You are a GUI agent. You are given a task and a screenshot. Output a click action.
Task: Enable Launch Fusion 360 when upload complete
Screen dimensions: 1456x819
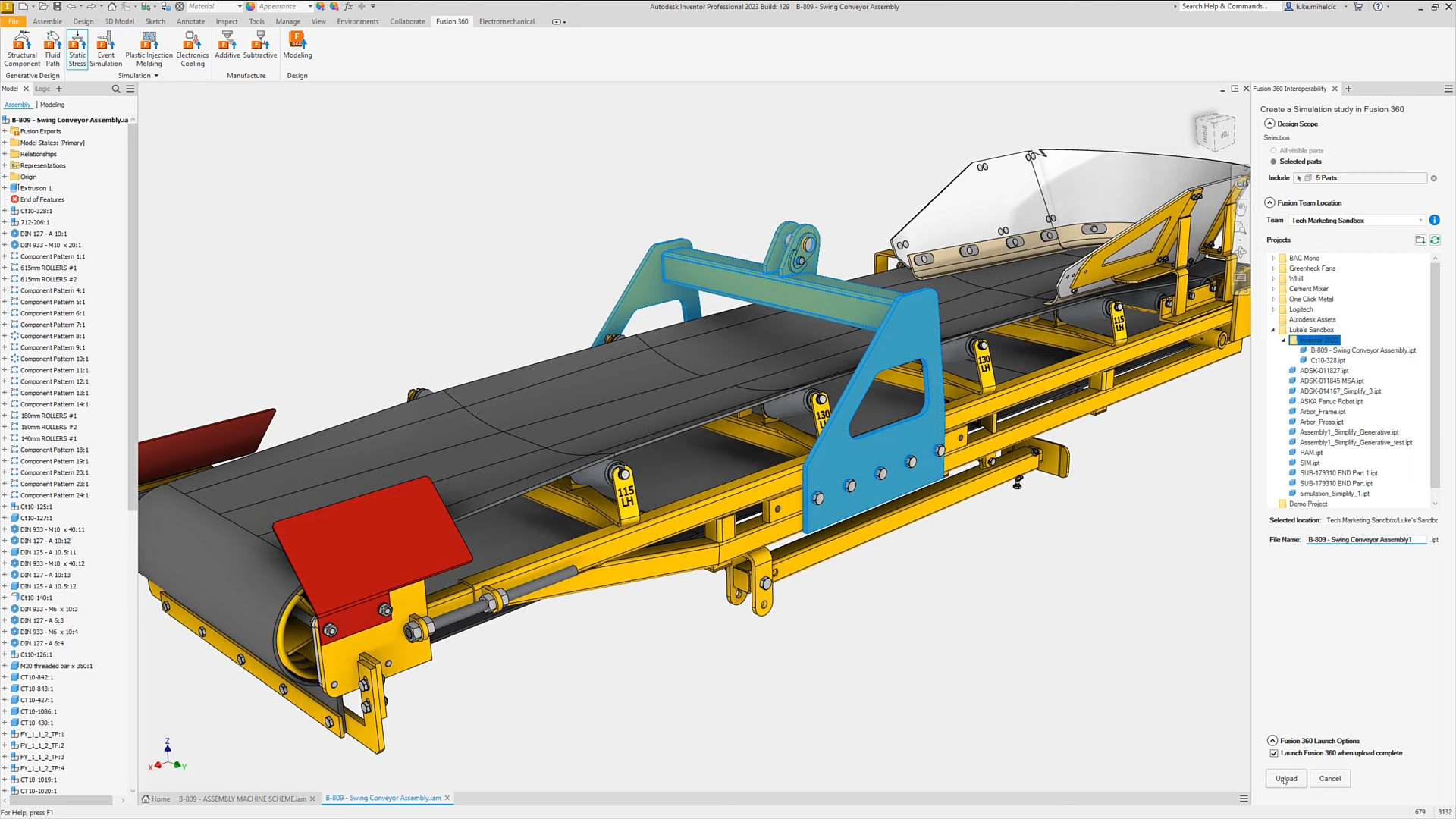(x=1274, y=753)
